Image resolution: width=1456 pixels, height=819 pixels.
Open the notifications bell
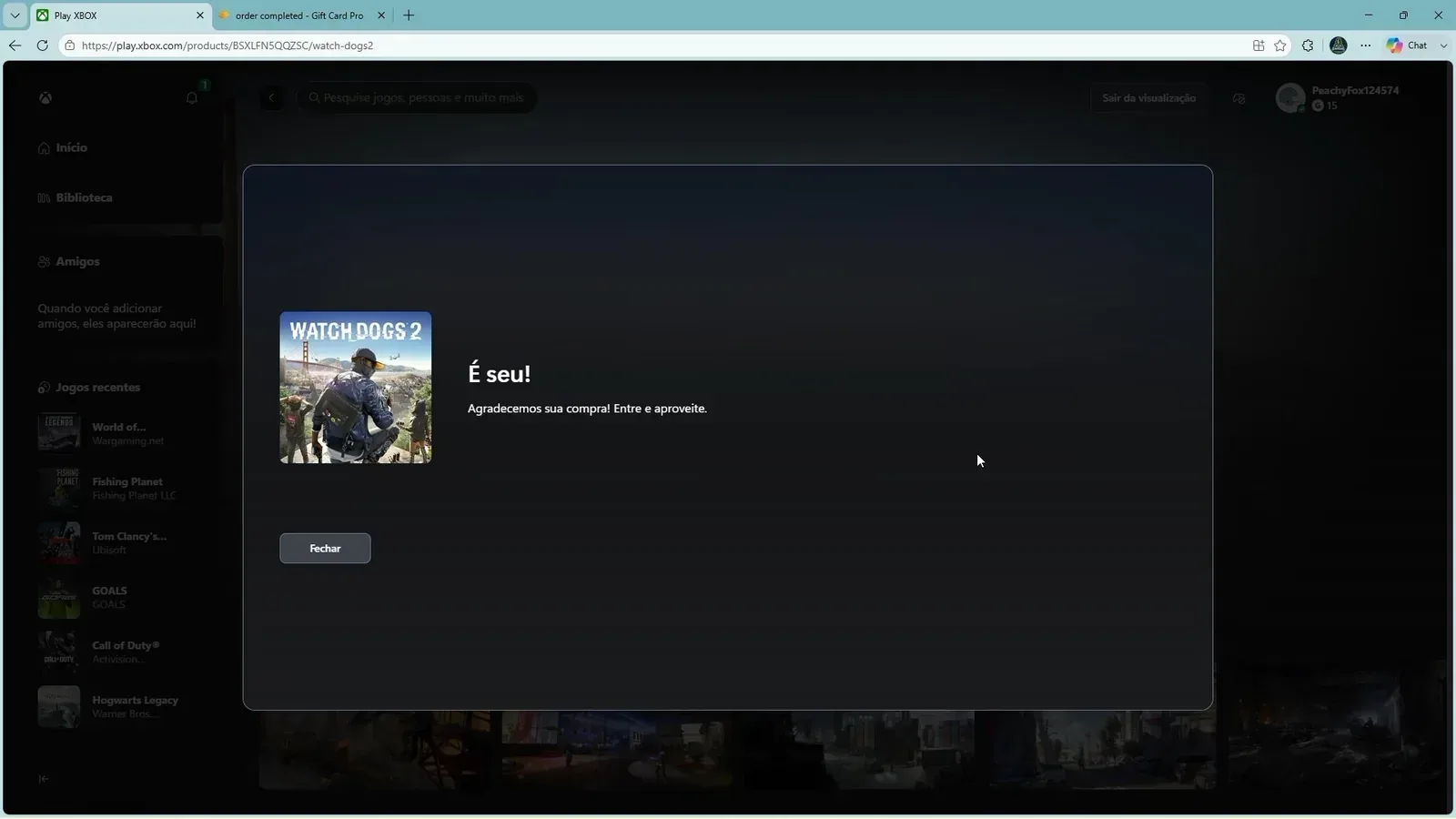tap(192, 97)
